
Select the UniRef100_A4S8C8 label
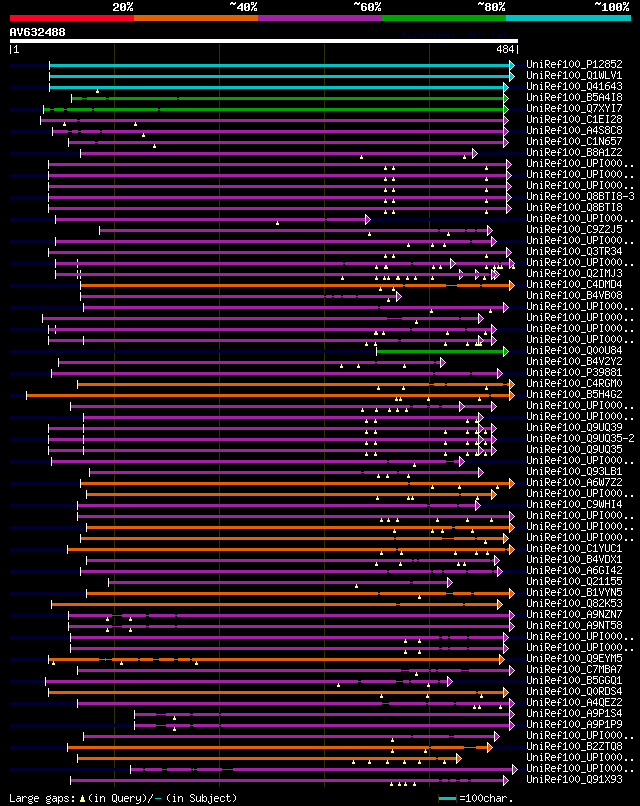(x=574, y=131)
